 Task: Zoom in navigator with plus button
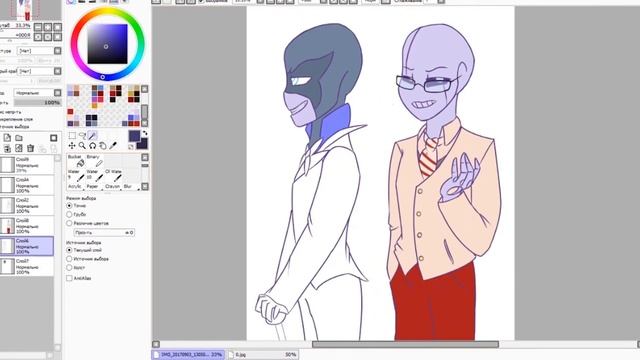tap(48, 27)
